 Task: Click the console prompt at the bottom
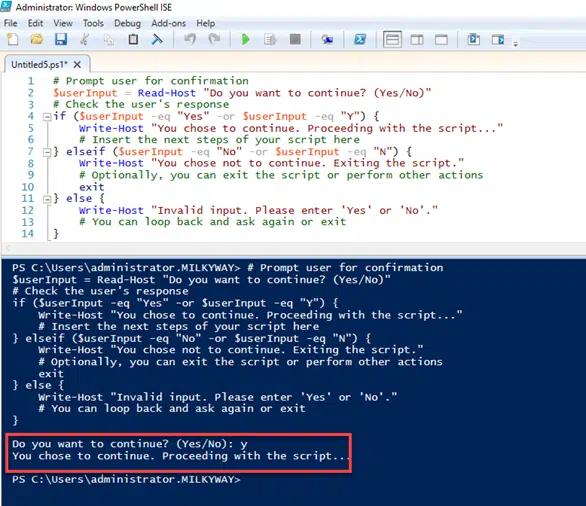tap(126, 479)
